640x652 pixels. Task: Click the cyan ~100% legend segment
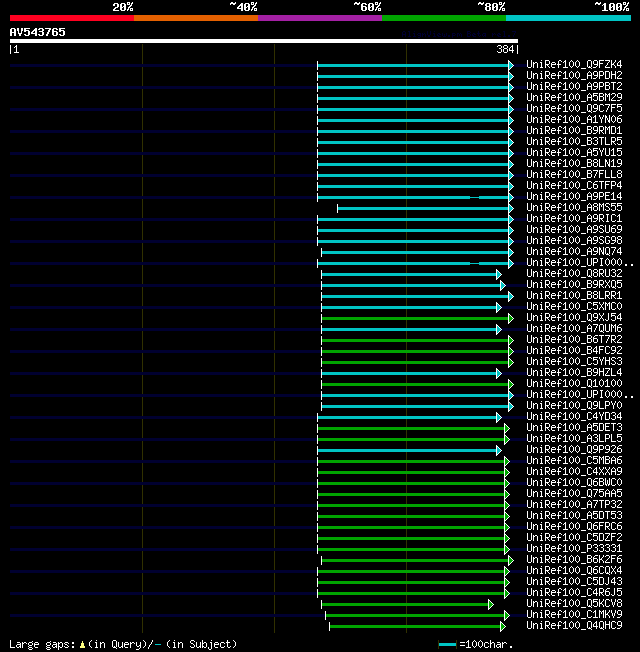568,18
